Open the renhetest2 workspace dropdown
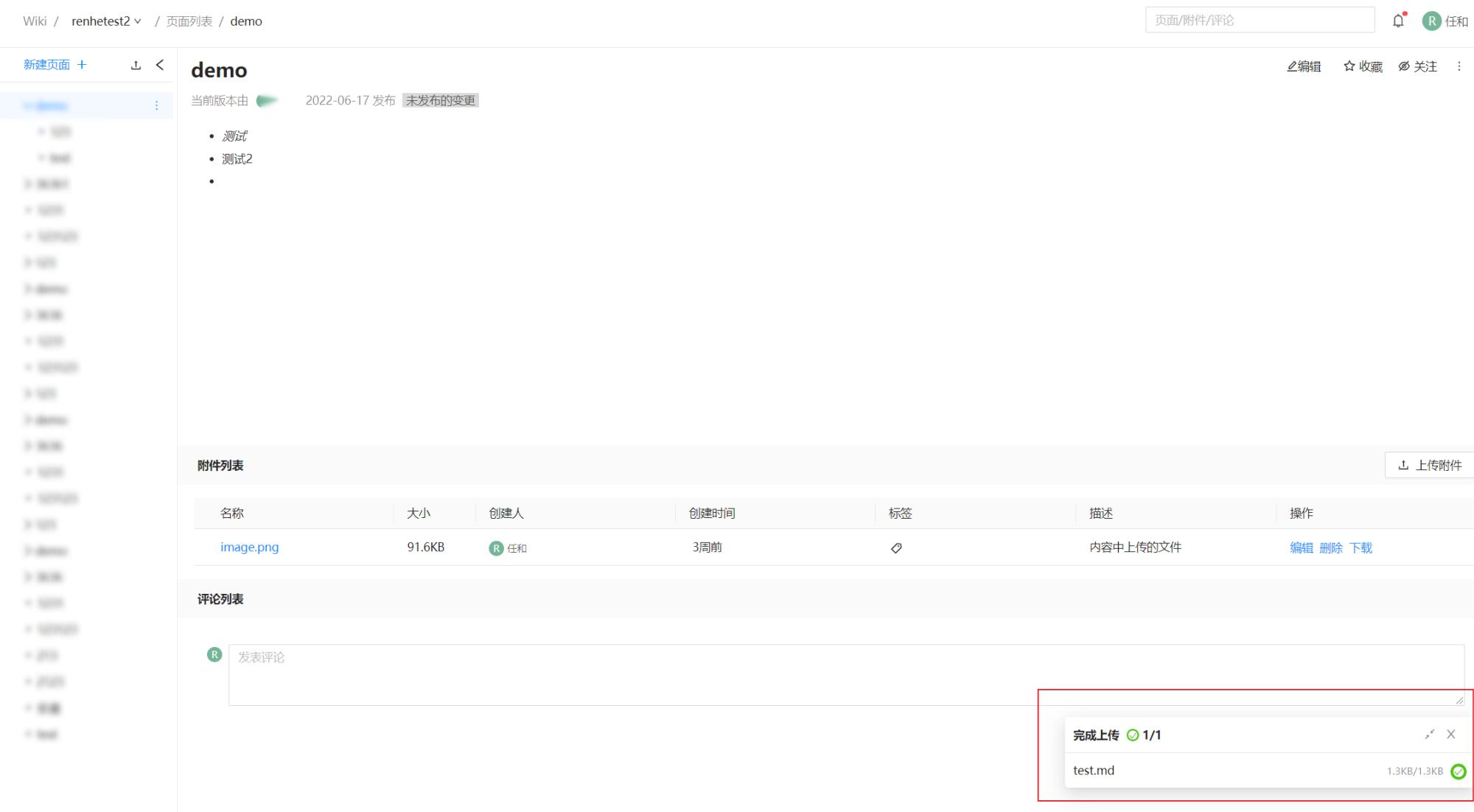The height and width of the screenshot is (812, 1474). 106,21
